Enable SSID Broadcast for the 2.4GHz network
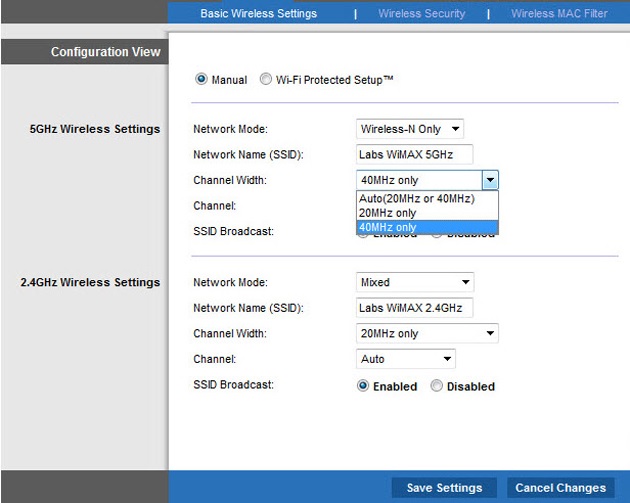The image size is (630, 503). [363, 386]
